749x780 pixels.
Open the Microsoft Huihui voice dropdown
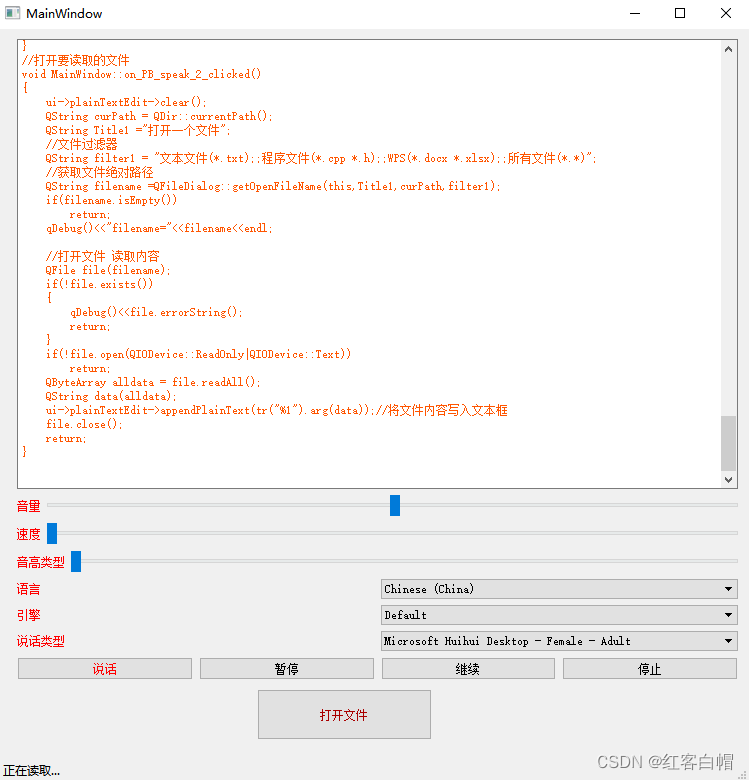click(x=559, y=641)
